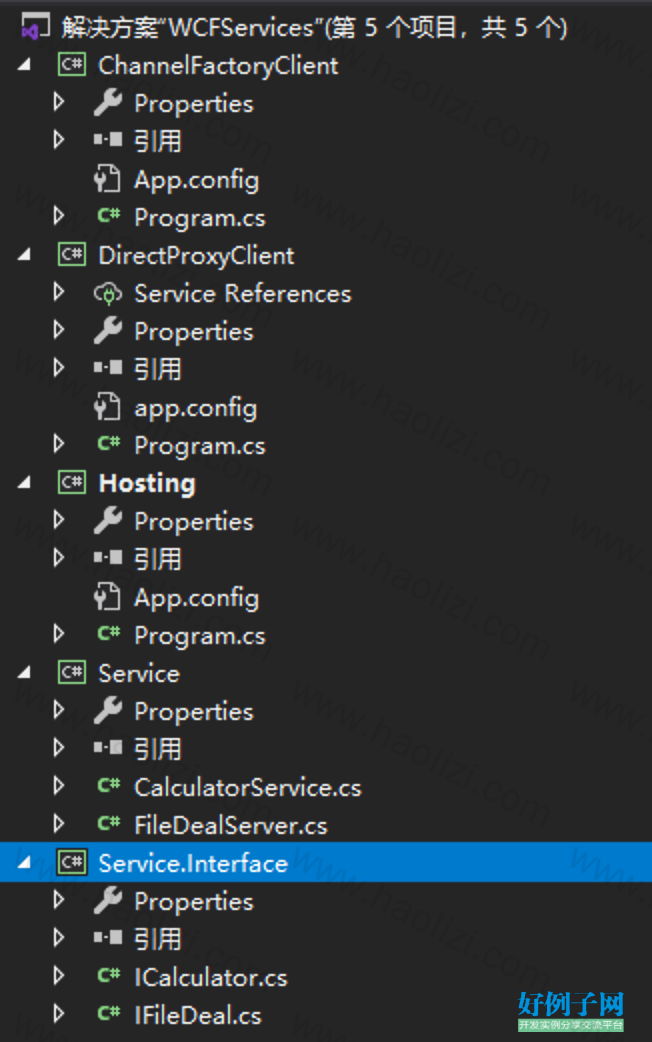Click the references icon under Hosting
652x1042 pixels.
coord(108,558)
